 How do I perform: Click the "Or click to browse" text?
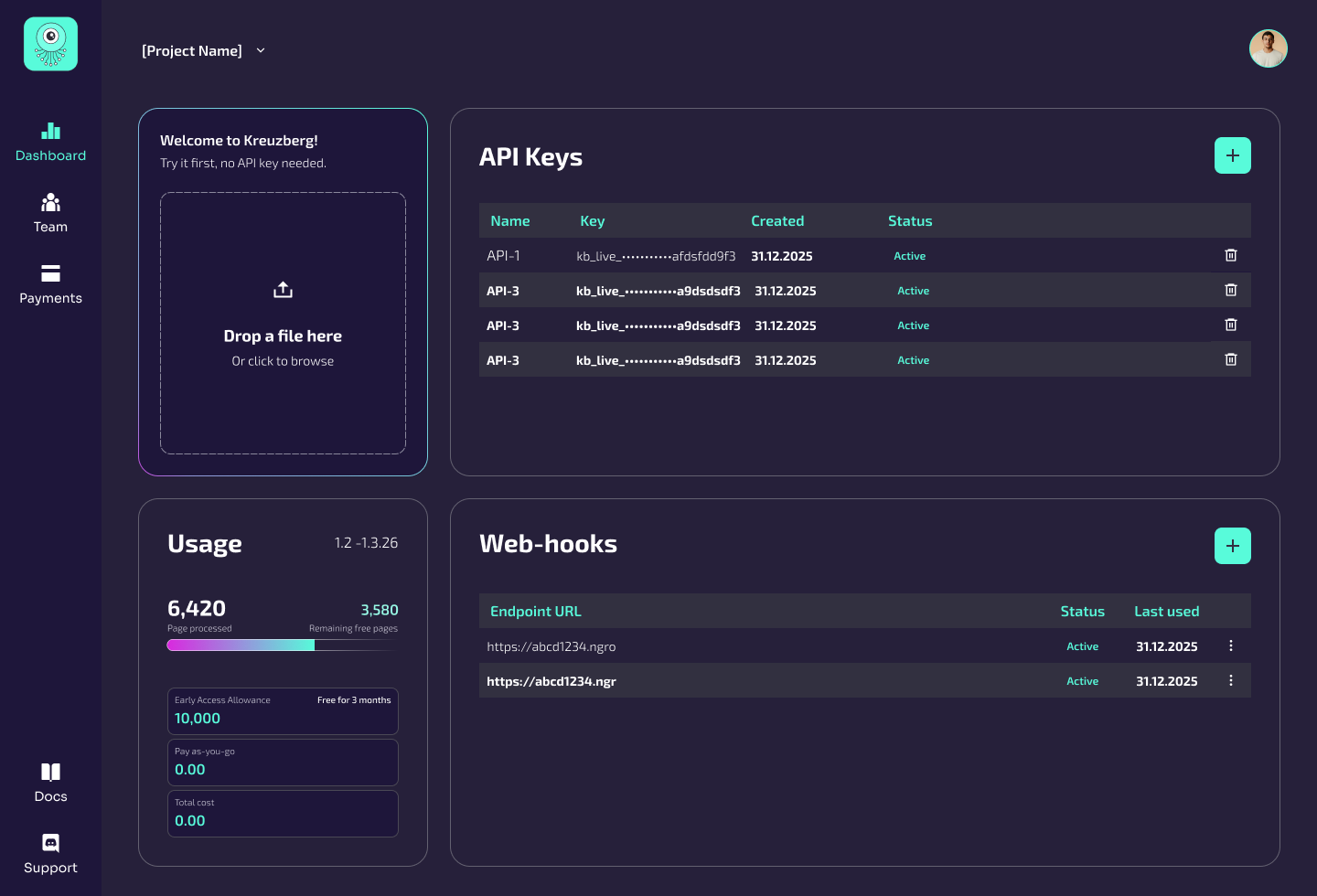point(283,361)
